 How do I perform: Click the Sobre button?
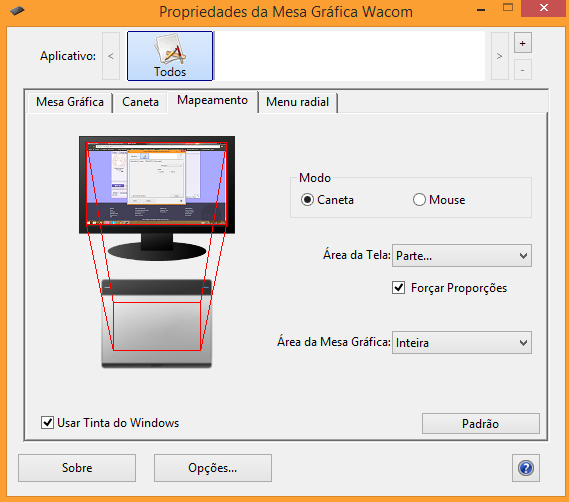[x=77, y=468]
